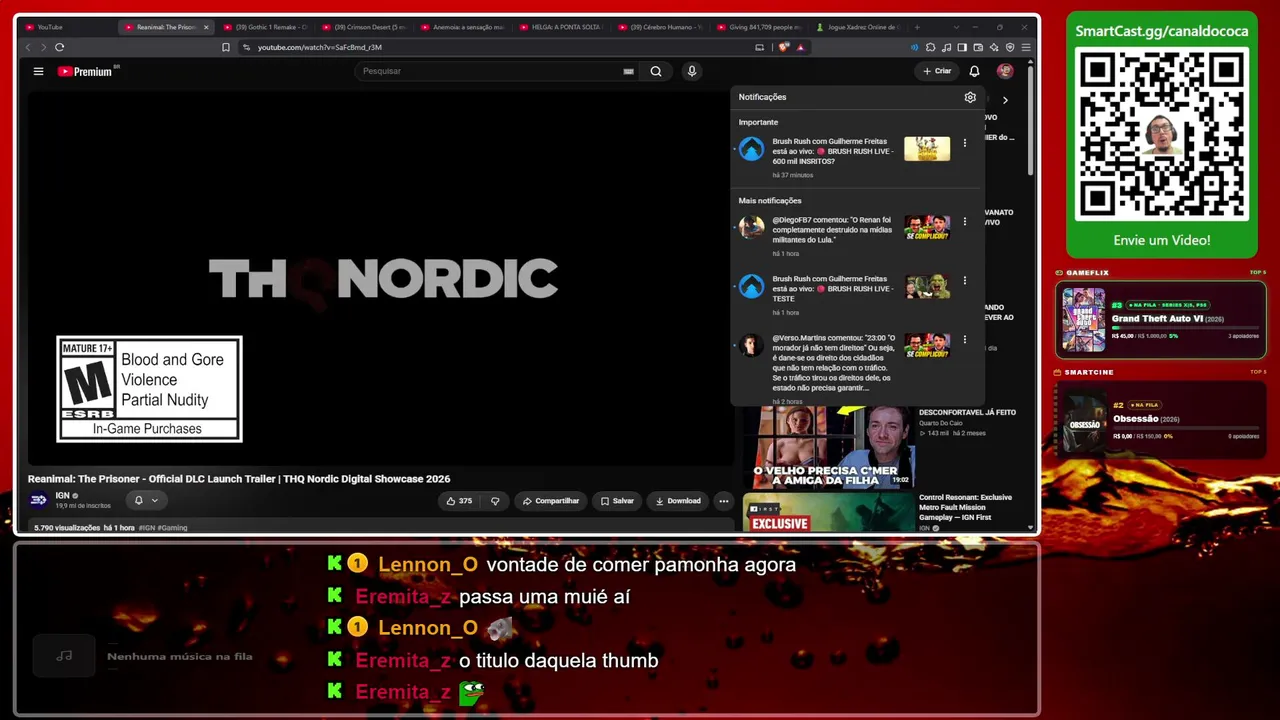Open options for the Brush Rush 600 mil notification
Image resolution: width=1280 pixels, height=720 pixels.
click(964, 143)
